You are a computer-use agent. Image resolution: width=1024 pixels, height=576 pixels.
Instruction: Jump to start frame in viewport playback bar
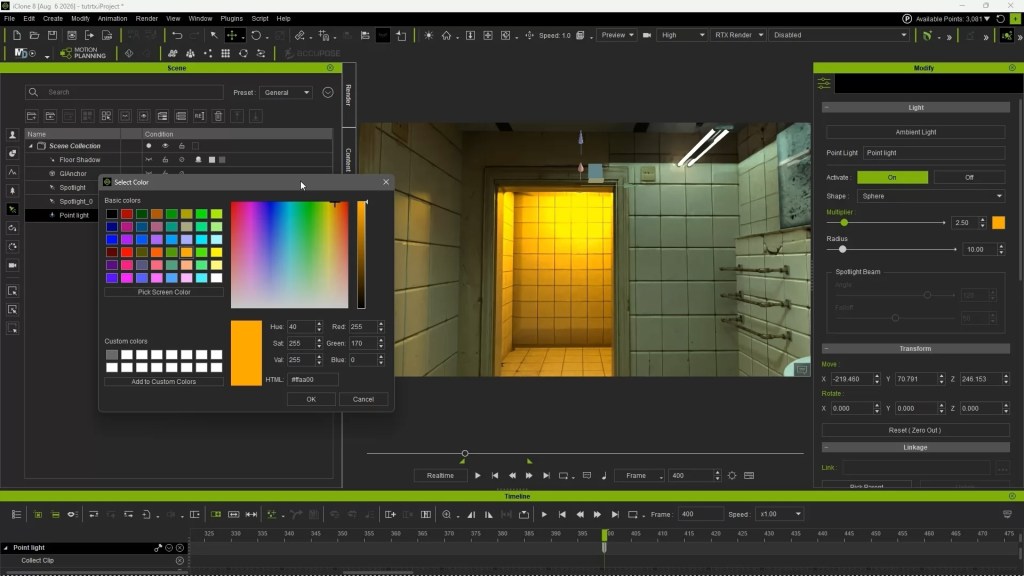tap(495, 475)
